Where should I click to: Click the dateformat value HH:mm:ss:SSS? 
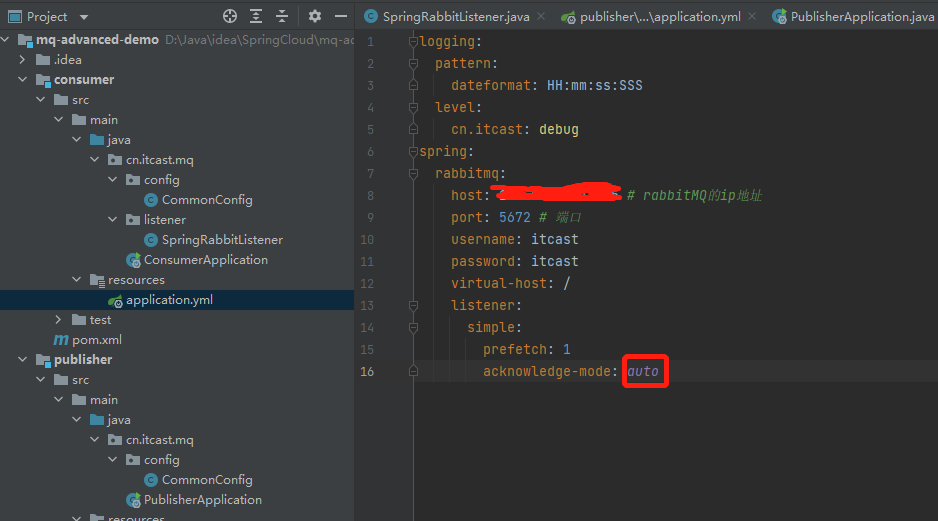tap(595, 86)
